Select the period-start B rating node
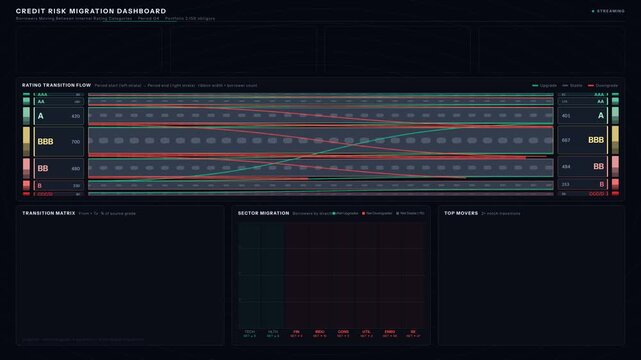This screenshot has width=641, height=360. pyautogui.click(x=59, y=186)
